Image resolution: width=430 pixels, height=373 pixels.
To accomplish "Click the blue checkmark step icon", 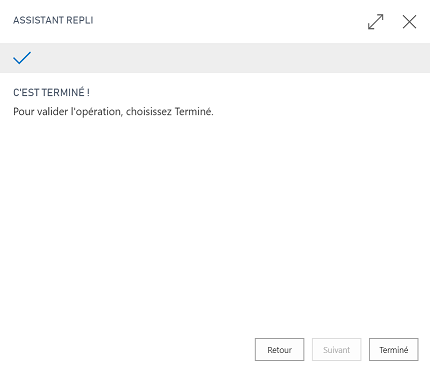I will coord(22,58).
